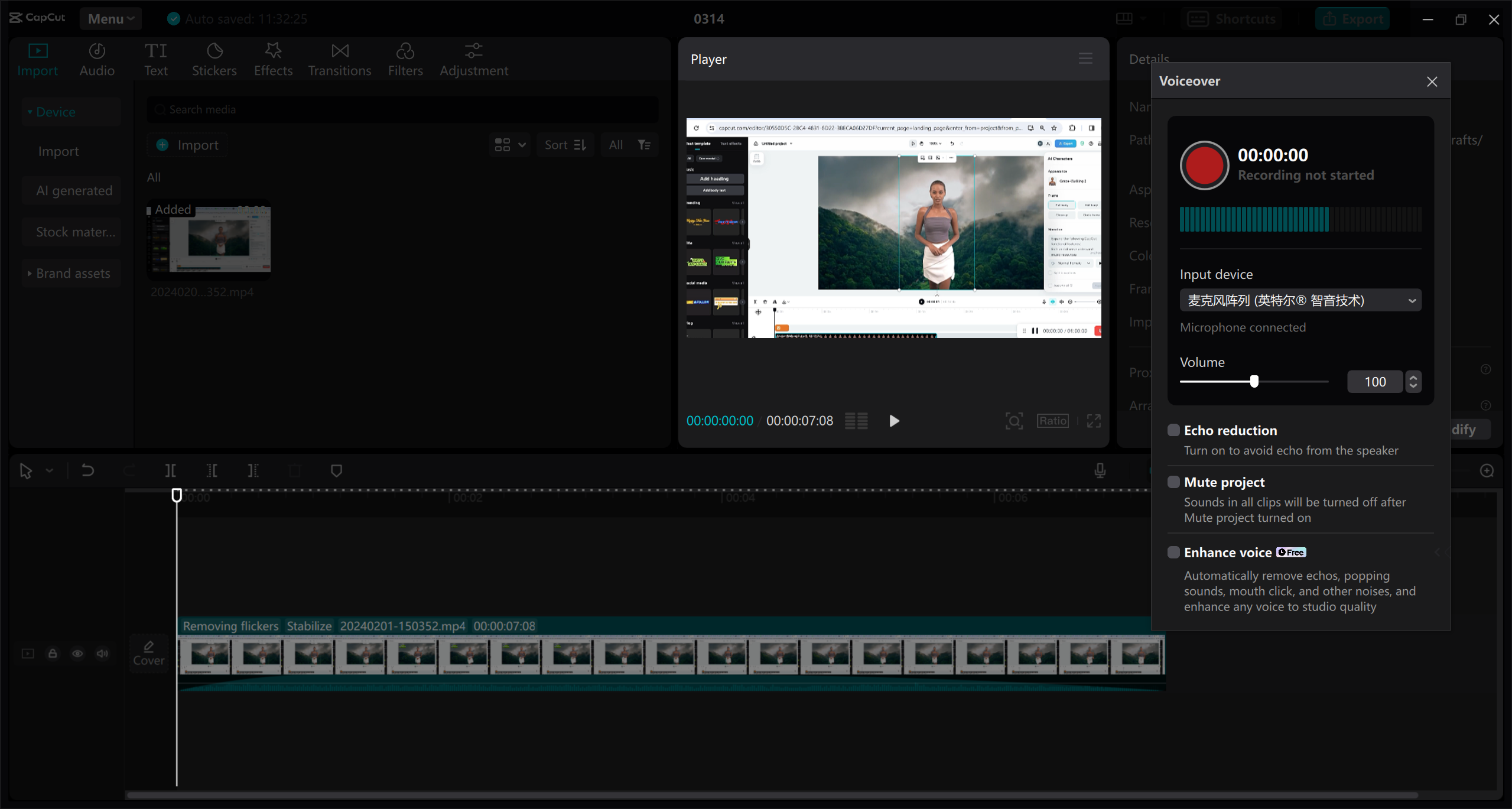Open the Transitions panel
The image size is (1512, 809).
[339, 59]
